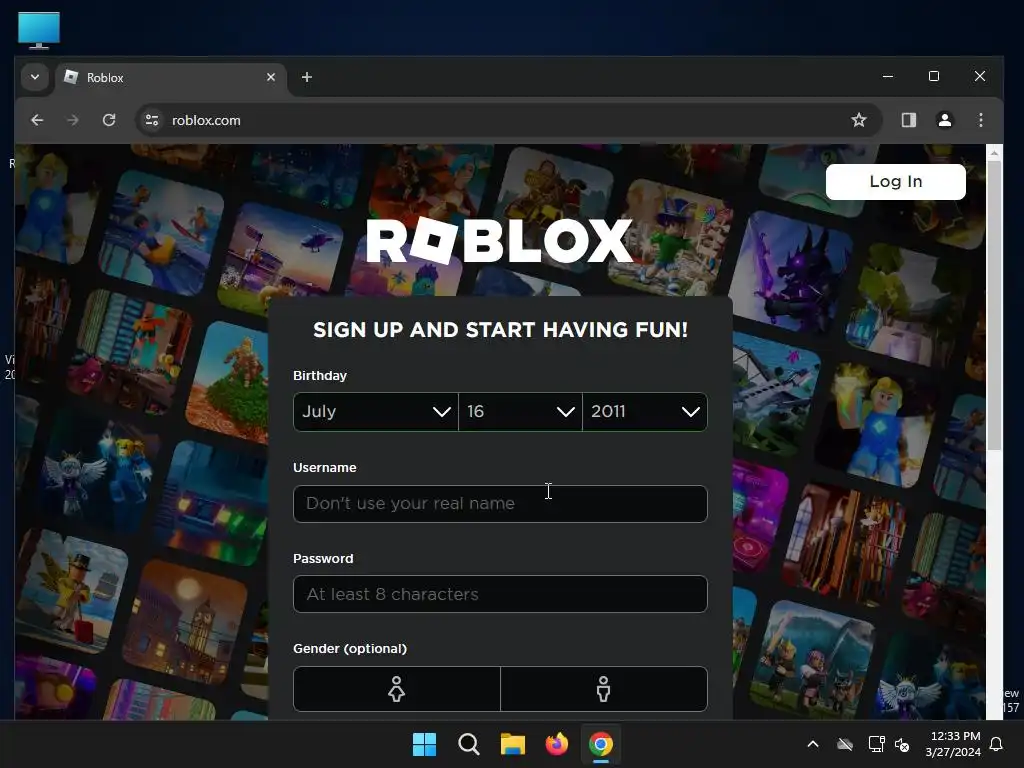The width and height of the screenshot is (1024, 768).
Task: Open File Explorer from the taskbar
Action: pyautogui.click(x=513, y=744)
